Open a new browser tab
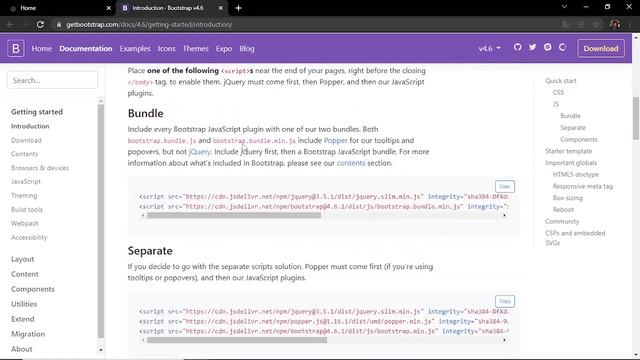 pyautogui.click(x=238, y=8)
